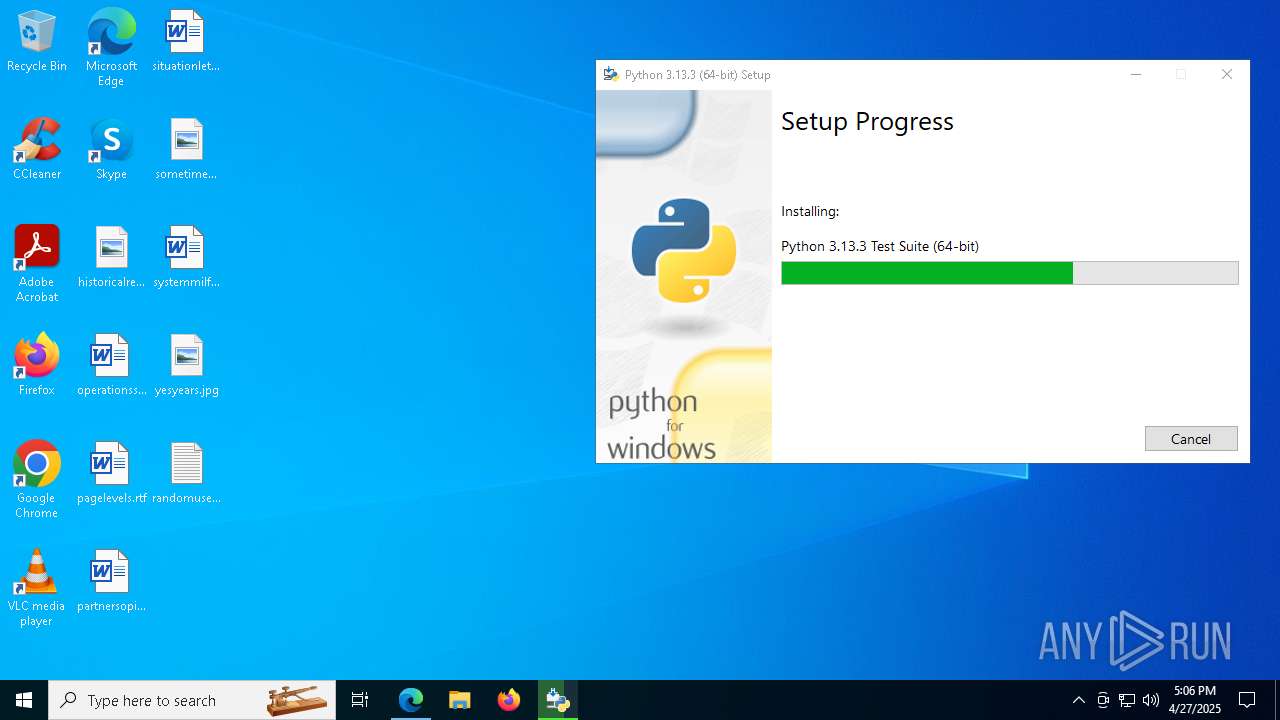This screenshot has width=1280, height=720.
Task: Open the CCleaner desktop shortcut
Action: coord(37,150)
